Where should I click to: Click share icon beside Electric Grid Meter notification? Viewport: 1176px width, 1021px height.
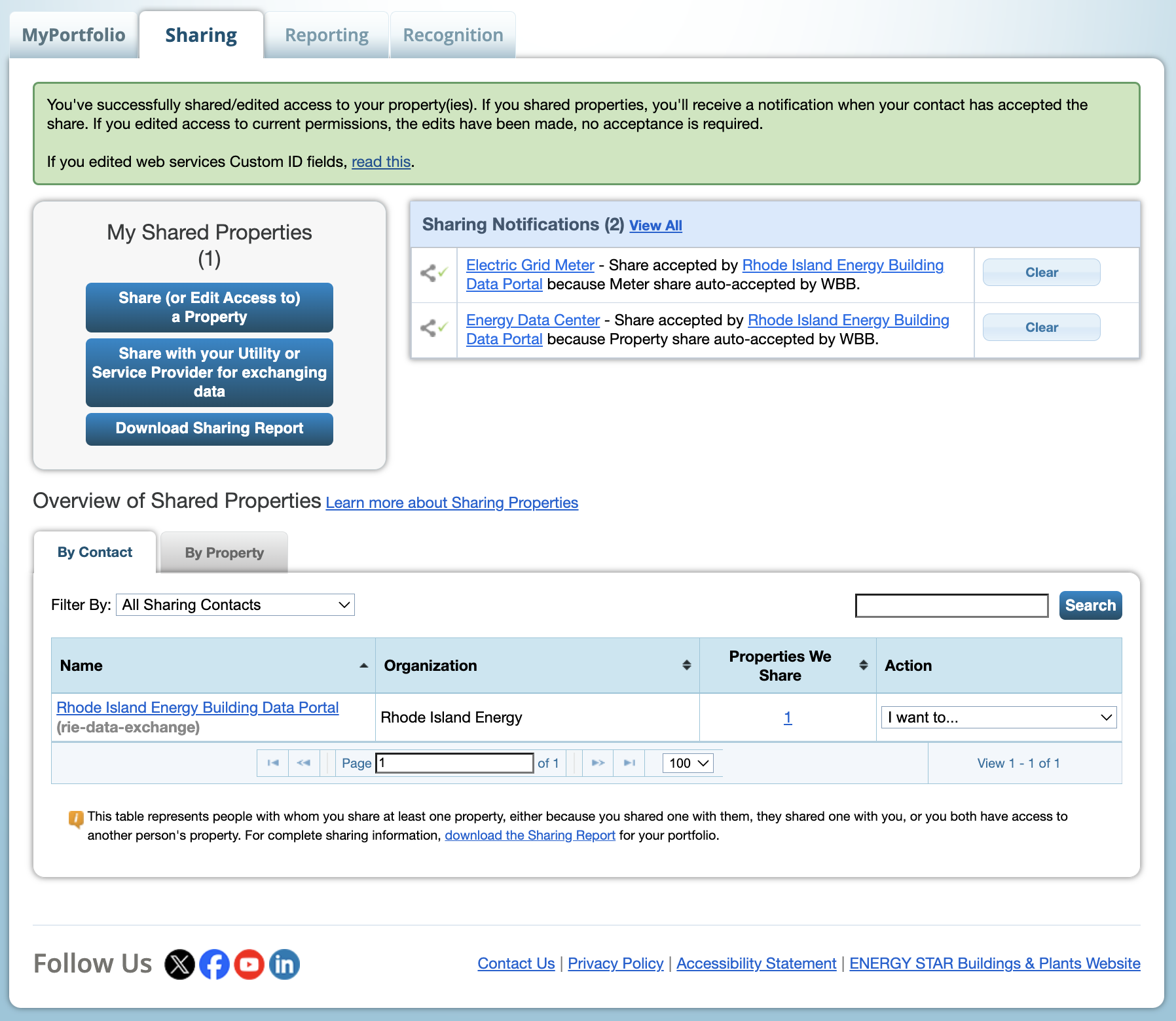coord(433,273)
